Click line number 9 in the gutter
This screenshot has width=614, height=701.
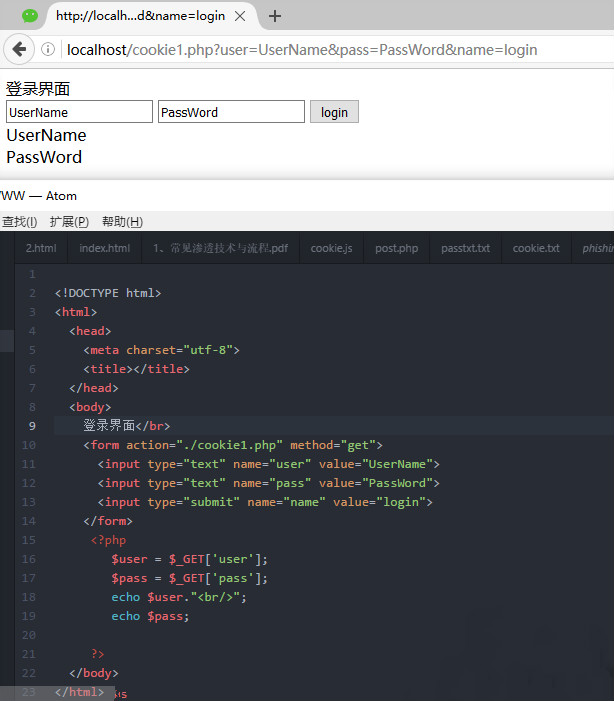pyautogui.click(x=32, y=426)
